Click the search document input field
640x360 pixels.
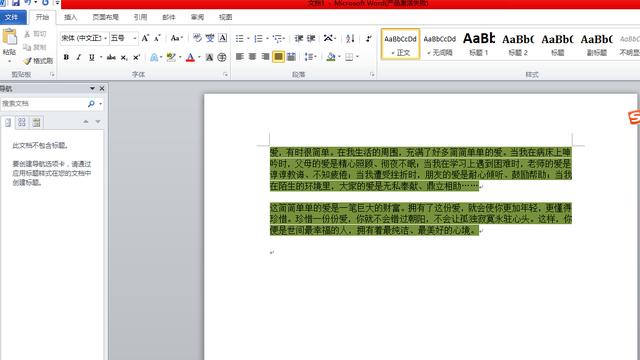(x=43, y=104)
